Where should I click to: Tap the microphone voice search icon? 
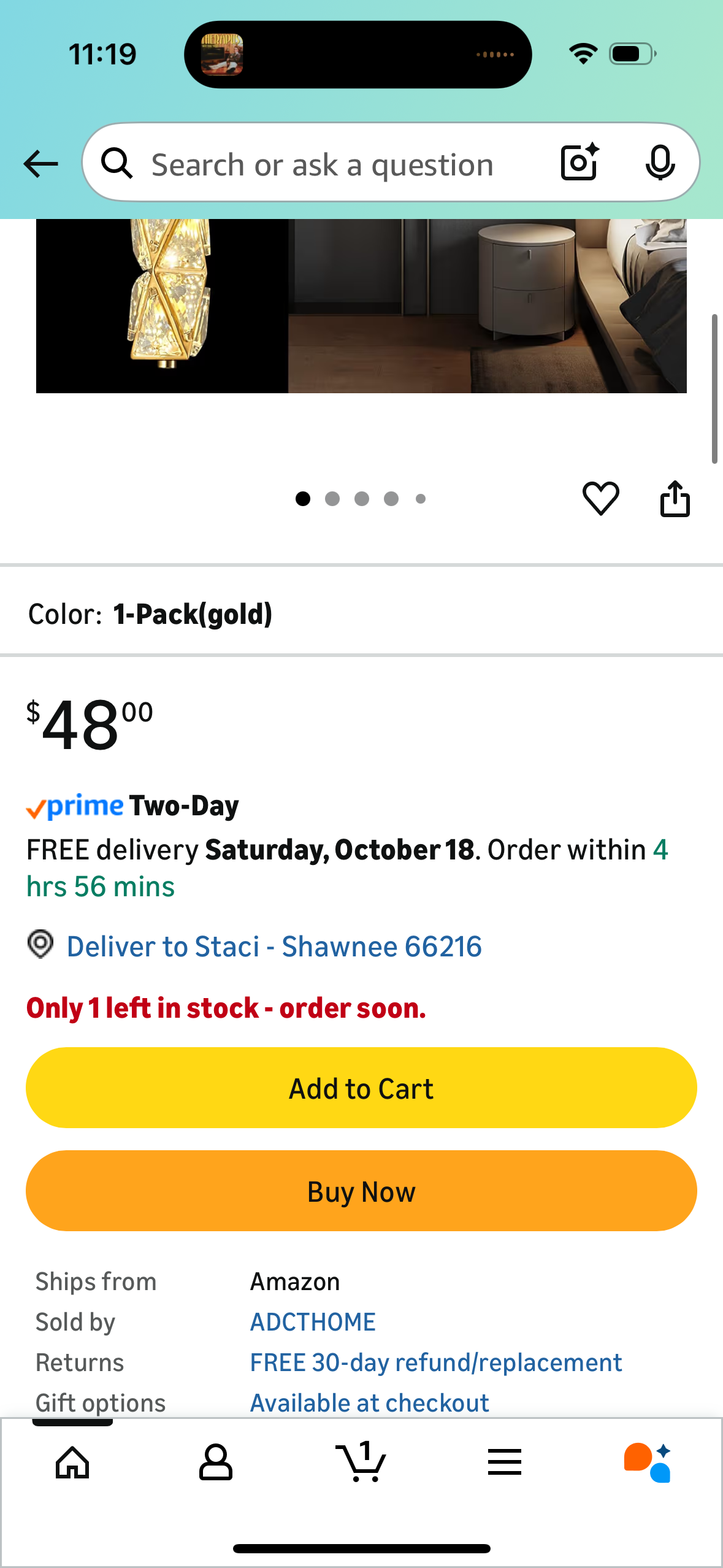(x=660, y=163)
